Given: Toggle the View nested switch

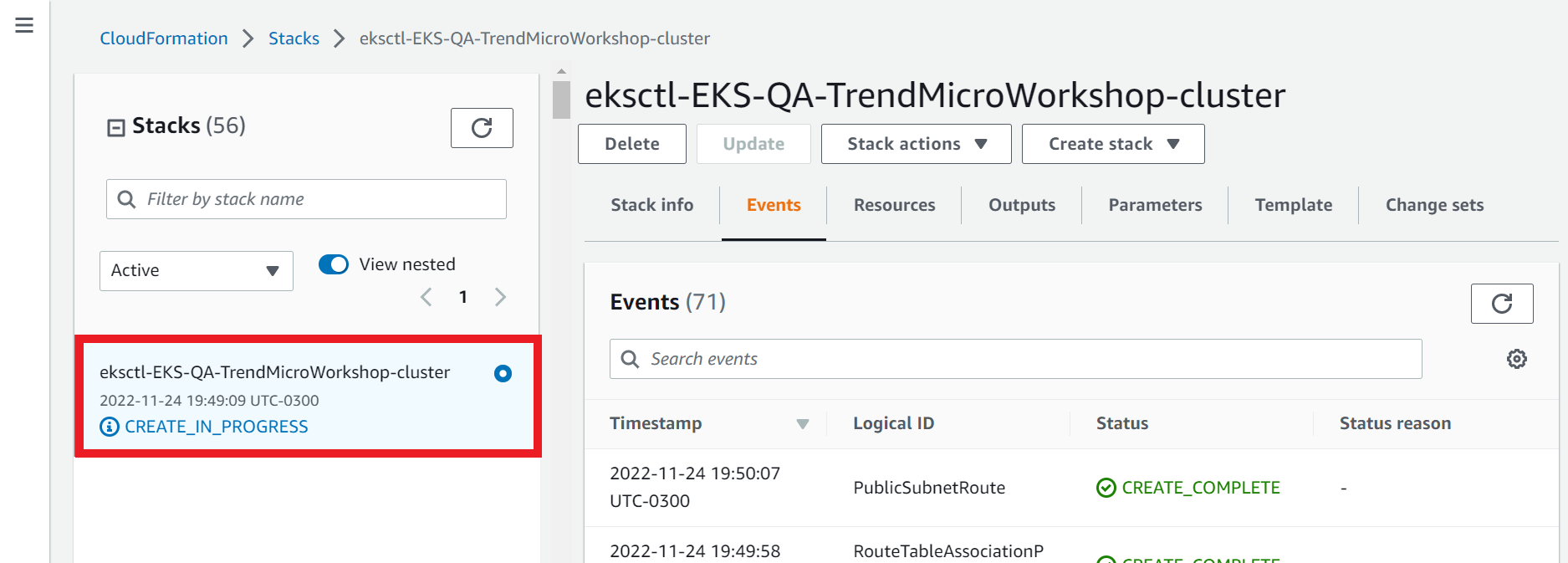Looking at the screenshot, I should click(x=334, y=264).
